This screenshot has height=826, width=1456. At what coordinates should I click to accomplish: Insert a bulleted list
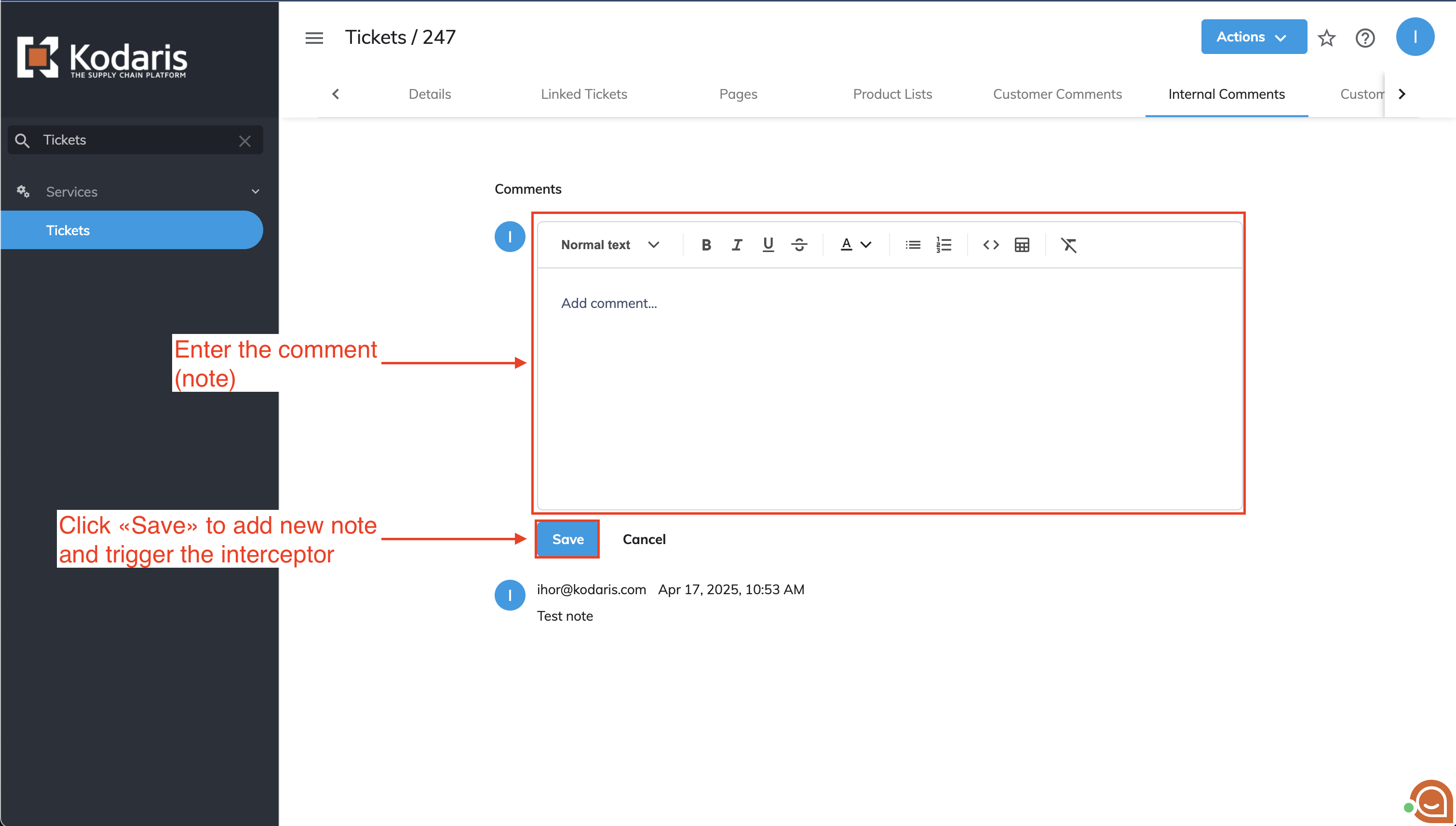913,245
